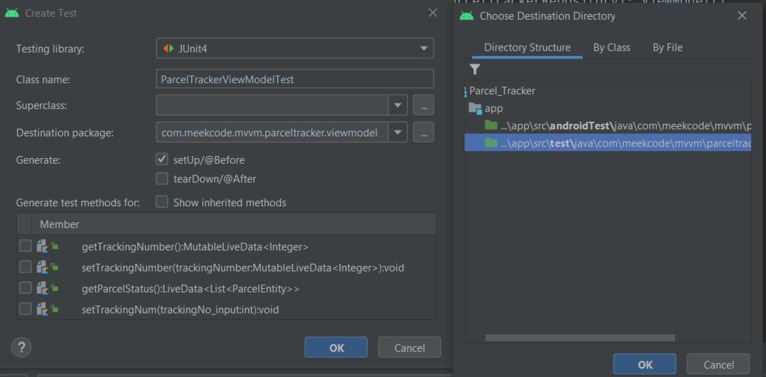Select the app module node

pyautogui.click(x=493, y=108)
